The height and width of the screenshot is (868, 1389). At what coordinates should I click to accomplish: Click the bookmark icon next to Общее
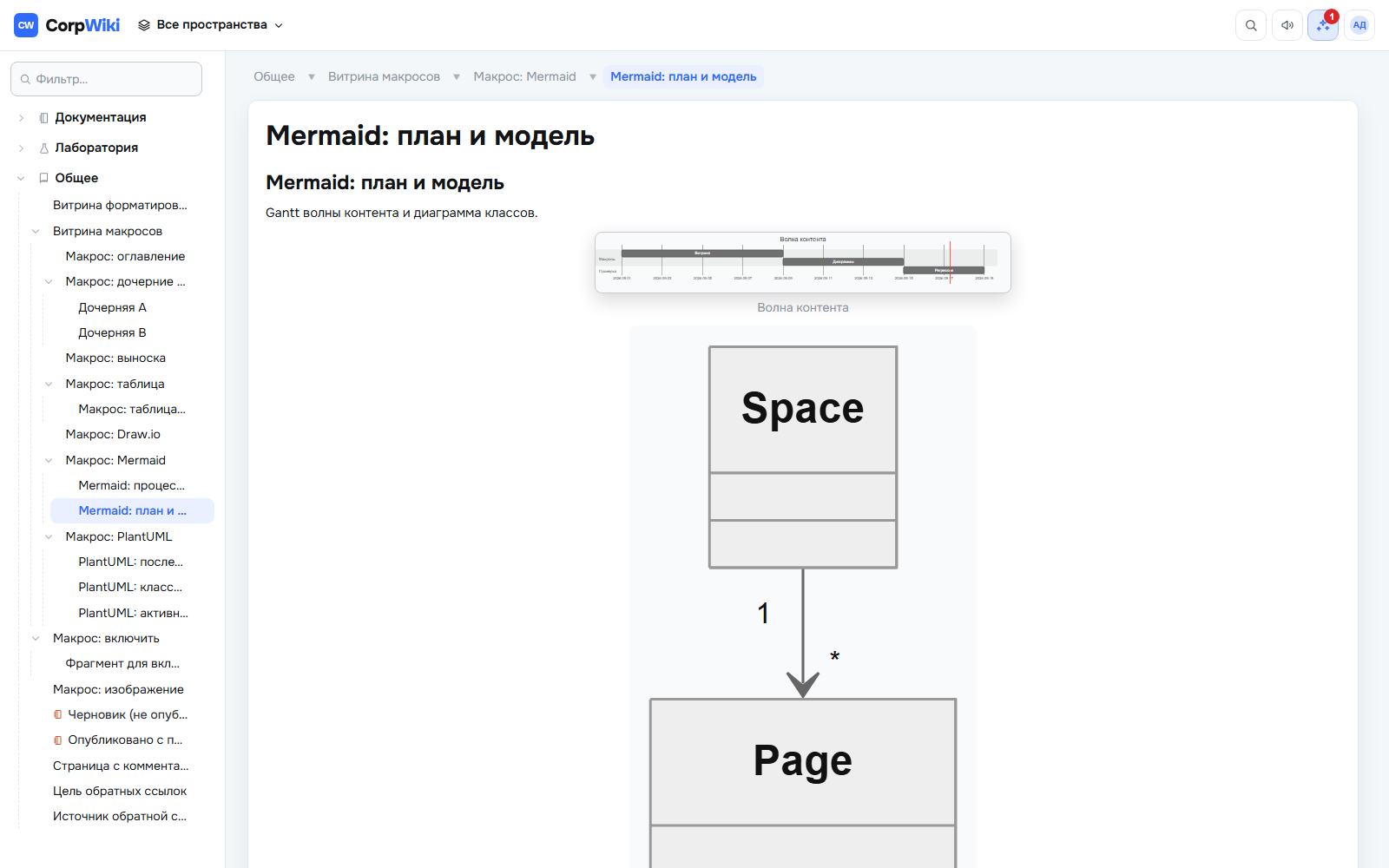pyautogui.click(x=43, y=178)
